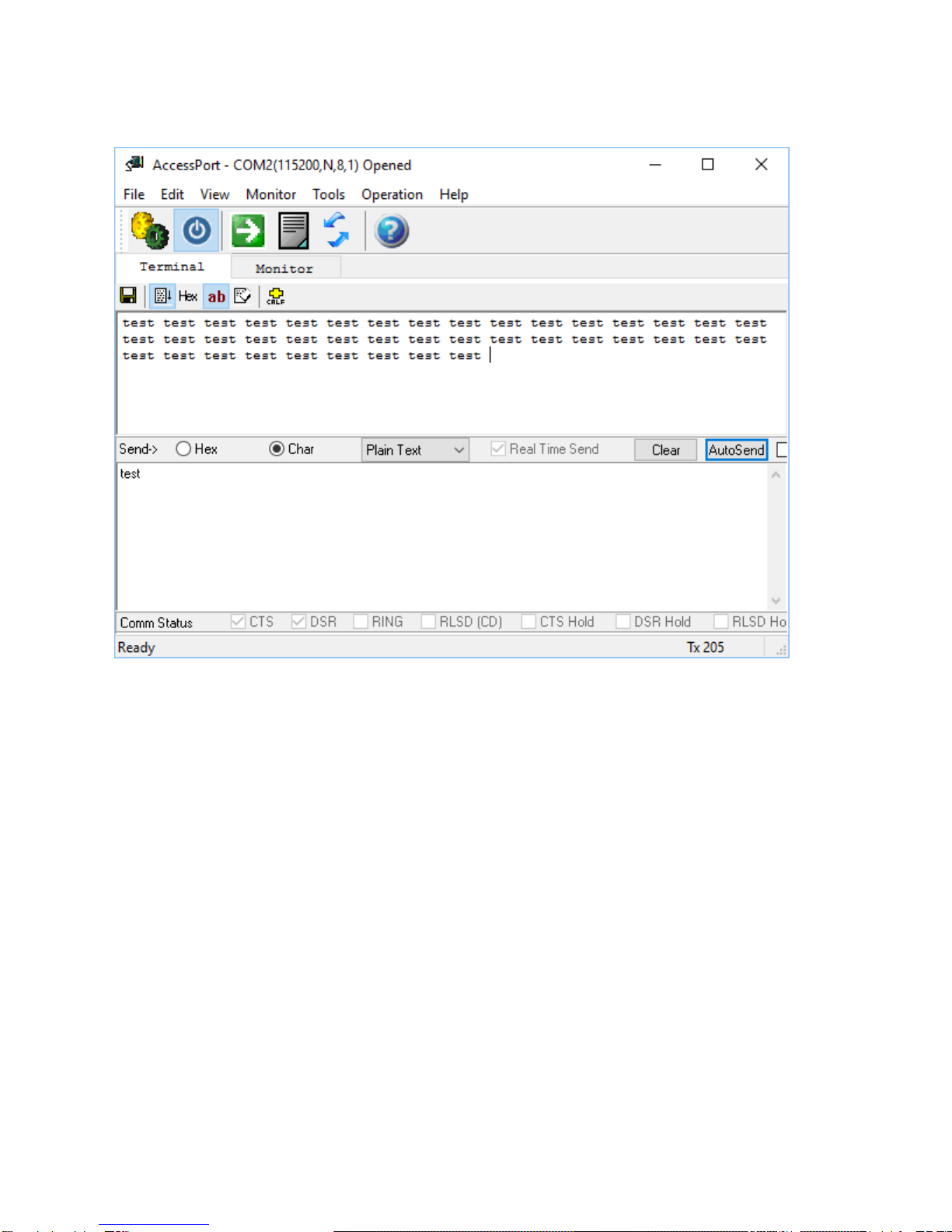
Task: Click the Tx 205 status bar counter
Action: click(x=706, y=647)
